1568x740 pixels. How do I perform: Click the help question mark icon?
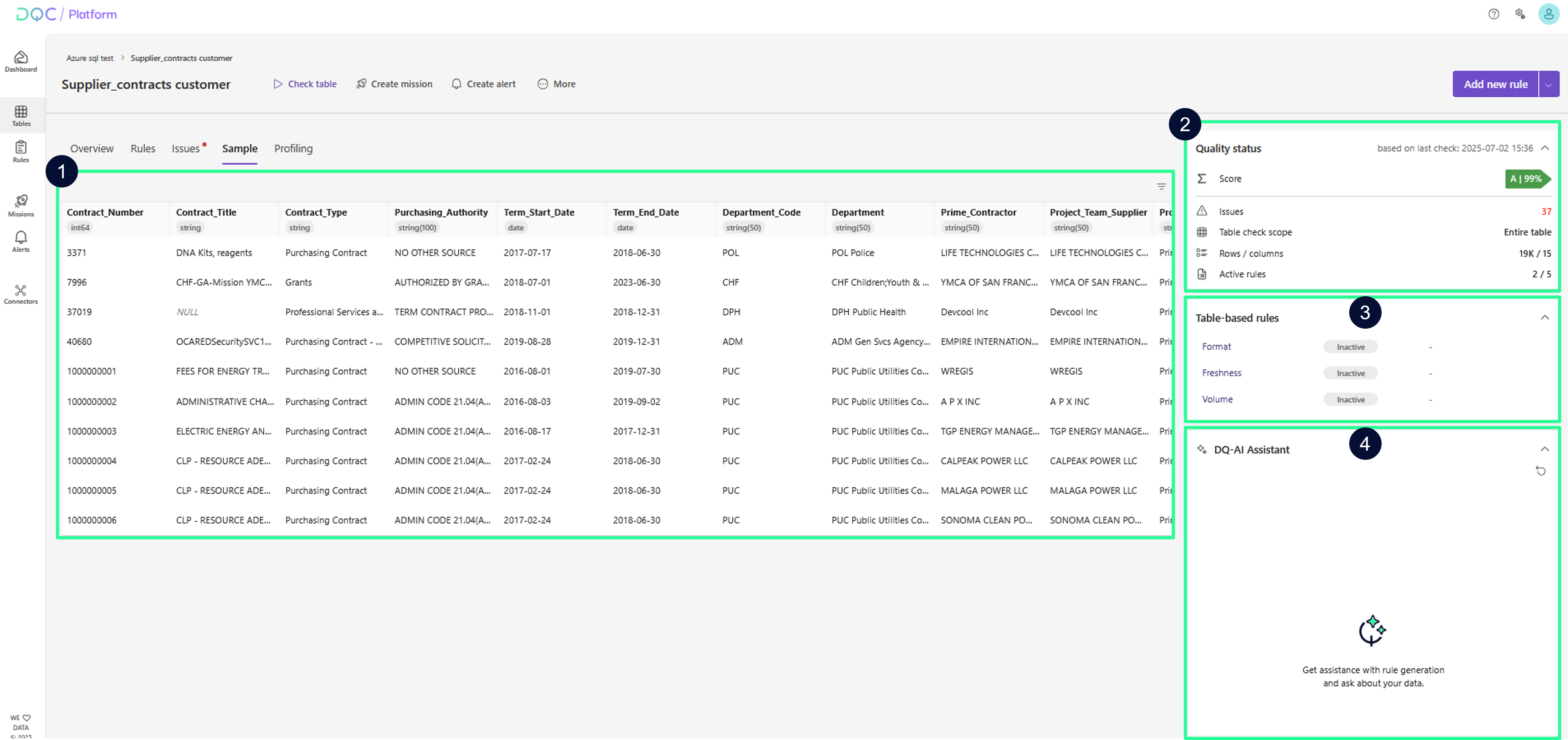tap(1493, 14)
